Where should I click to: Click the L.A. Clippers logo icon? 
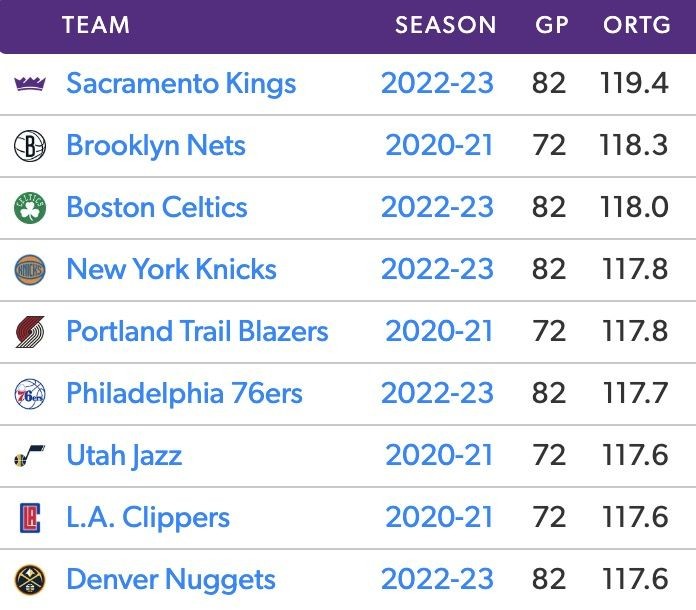pos(30,518)
